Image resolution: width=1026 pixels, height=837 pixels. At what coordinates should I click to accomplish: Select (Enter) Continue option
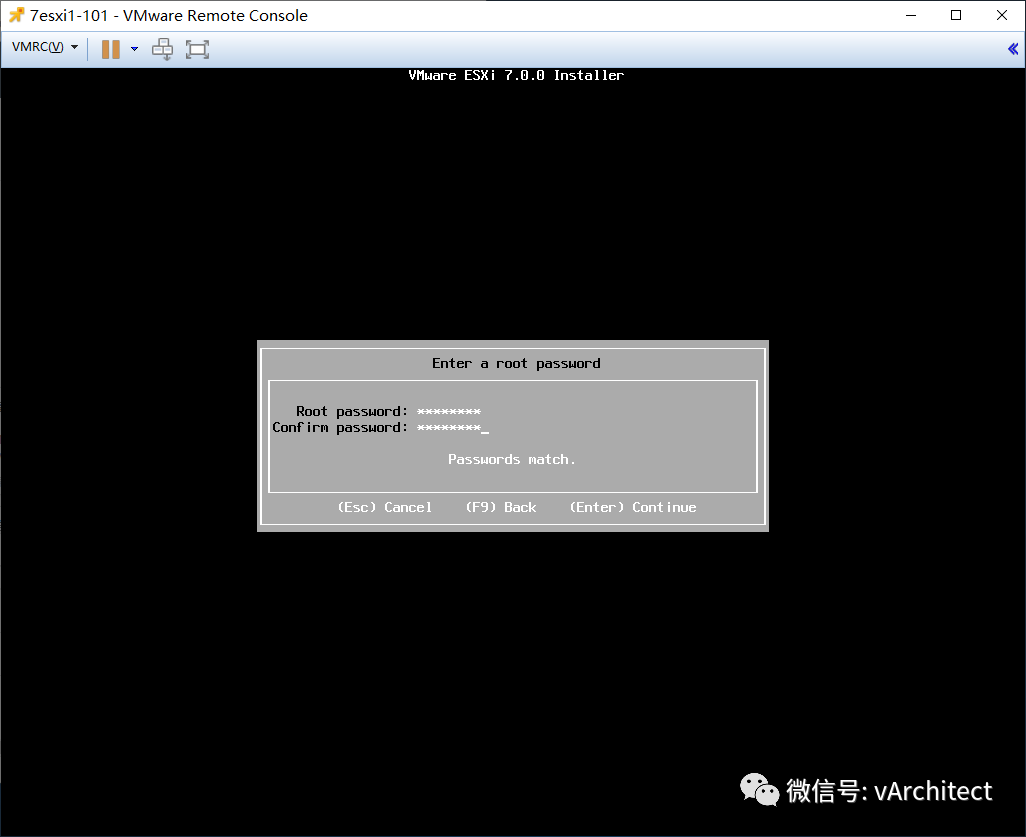point(633,507)
